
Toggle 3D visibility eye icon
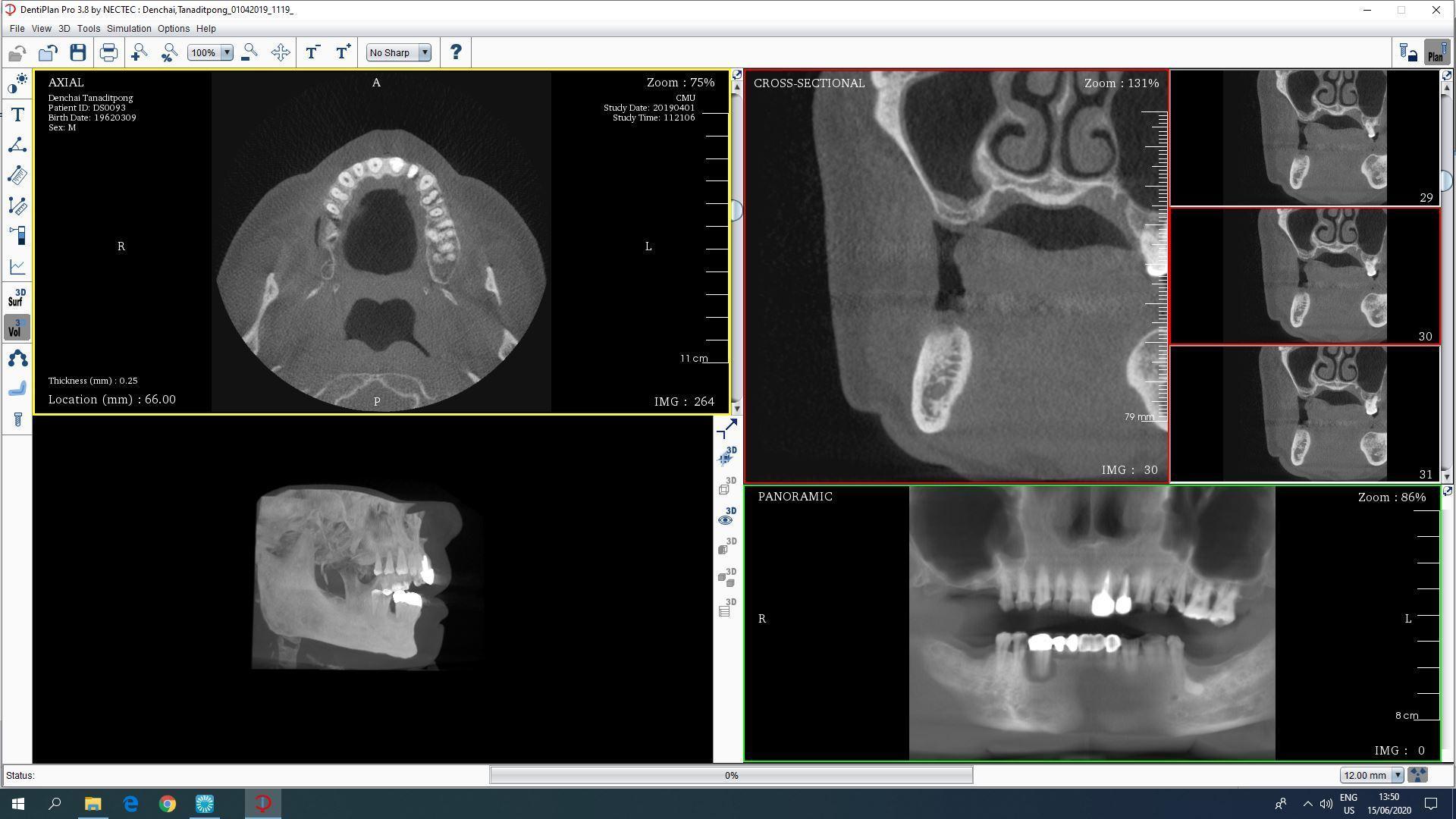tap(726, 517)
